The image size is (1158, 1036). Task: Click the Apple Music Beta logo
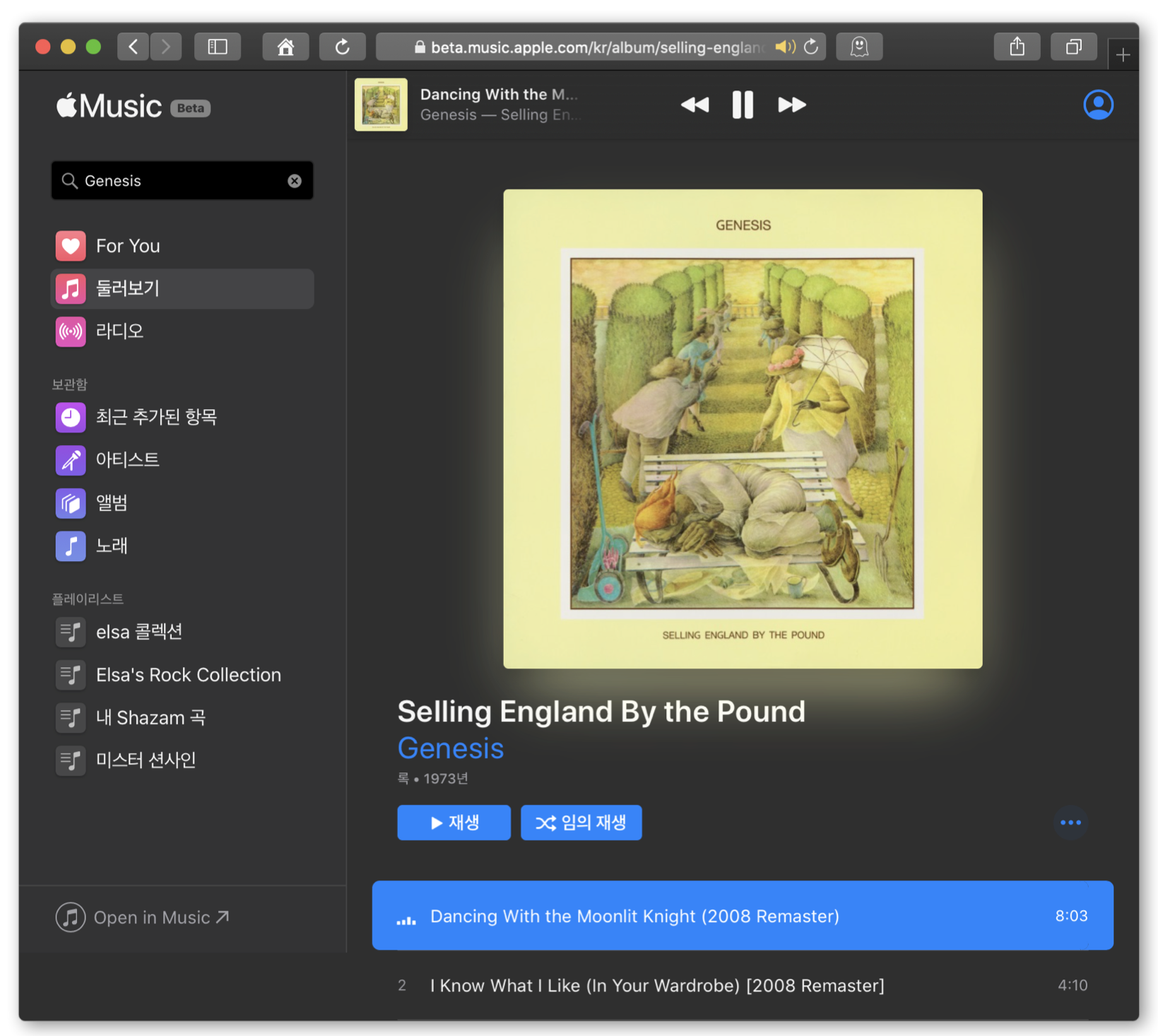point(134,106)
